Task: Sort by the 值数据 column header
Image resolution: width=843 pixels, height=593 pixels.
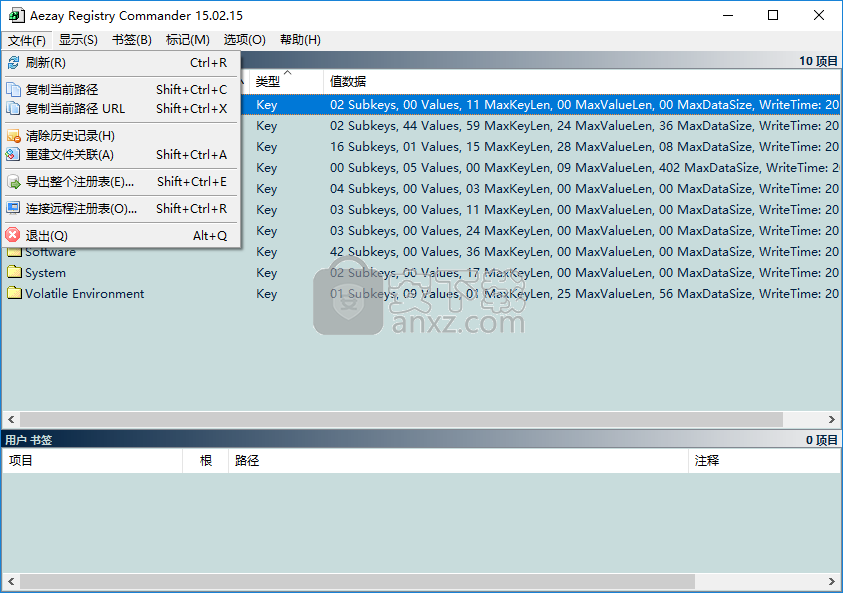Action: tap(582, 82)
